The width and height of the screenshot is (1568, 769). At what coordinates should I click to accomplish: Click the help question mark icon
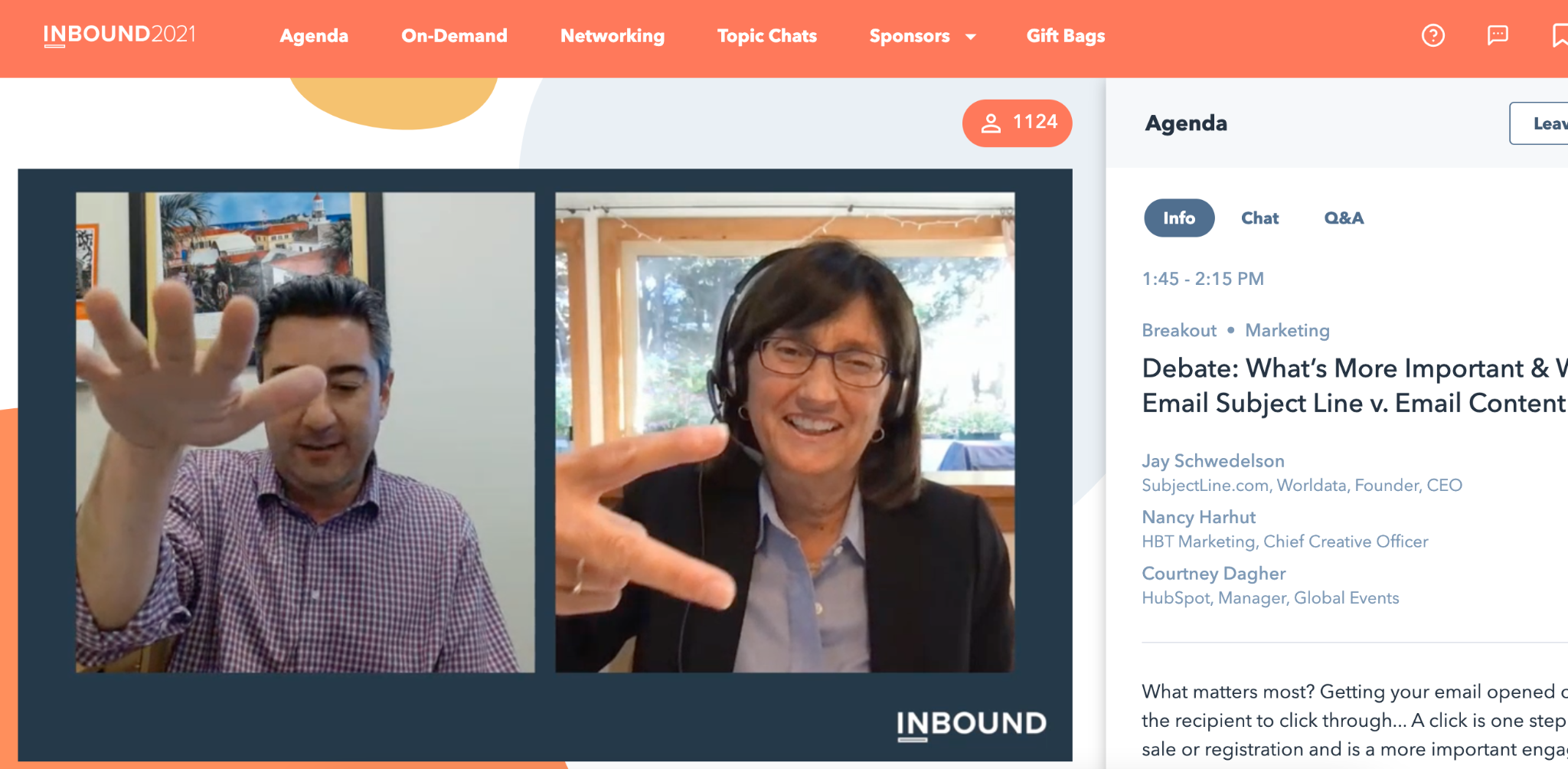(1432, 35)
